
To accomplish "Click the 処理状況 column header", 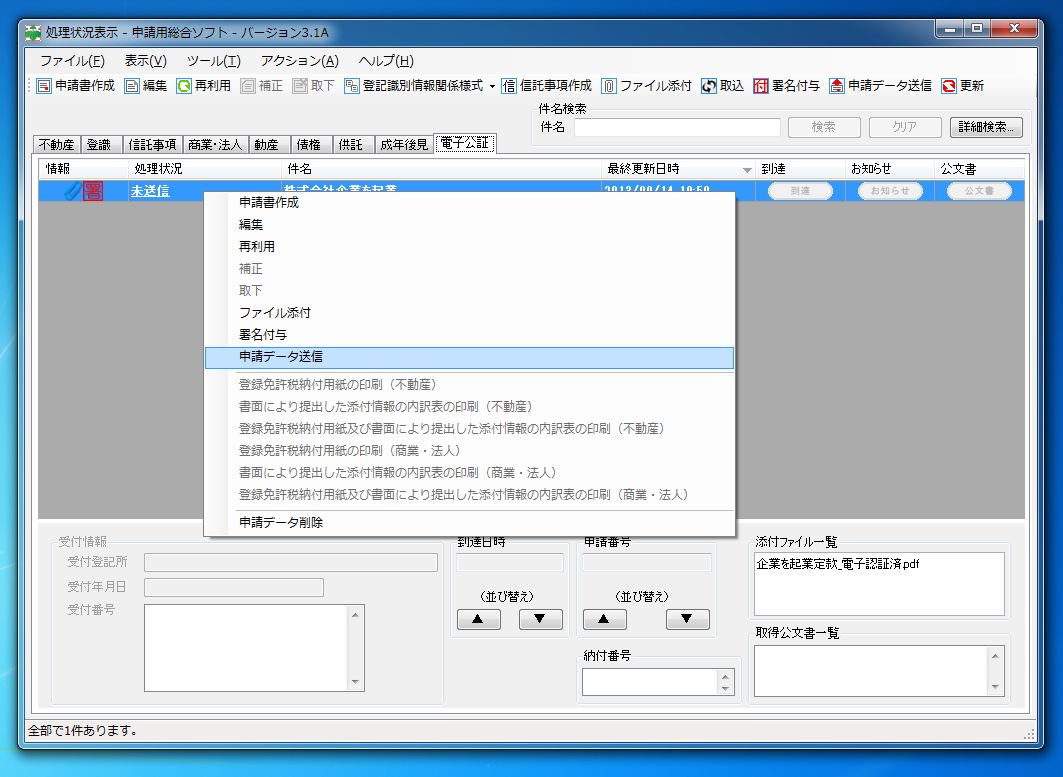I will (x=205, y=169).
